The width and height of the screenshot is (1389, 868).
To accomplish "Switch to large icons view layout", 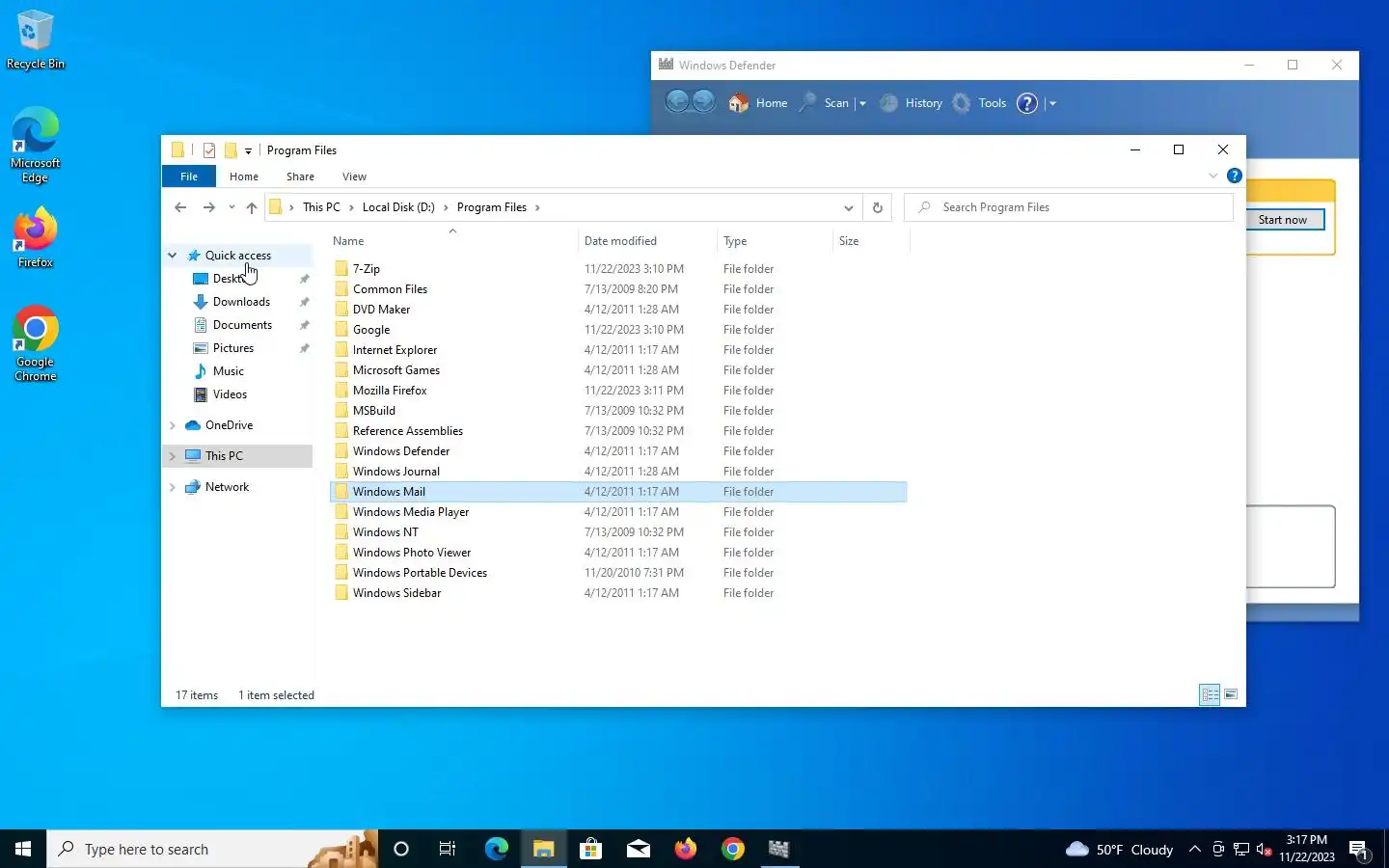I will 1231,694.
